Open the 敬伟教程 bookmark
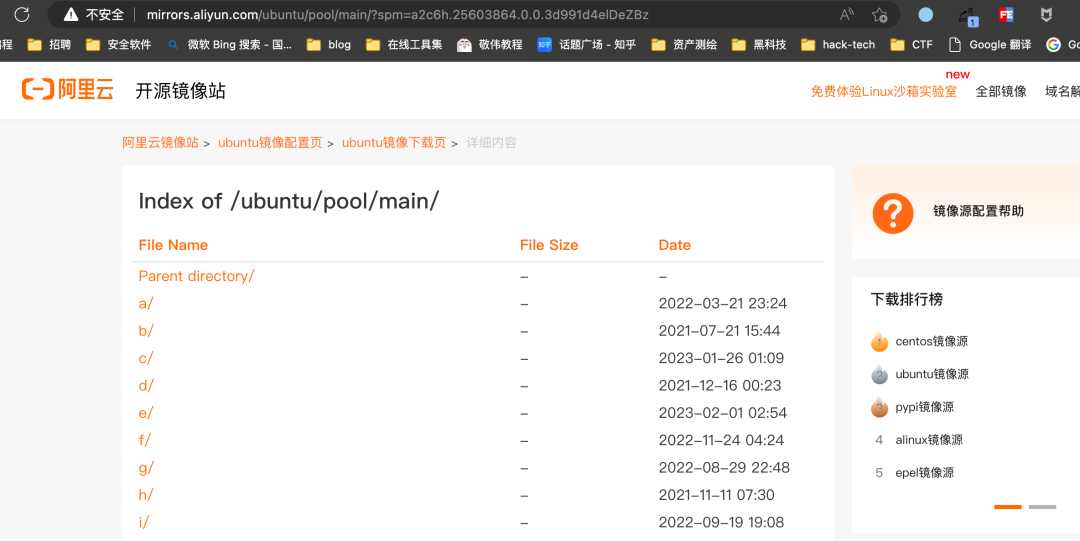 [490, 45]
